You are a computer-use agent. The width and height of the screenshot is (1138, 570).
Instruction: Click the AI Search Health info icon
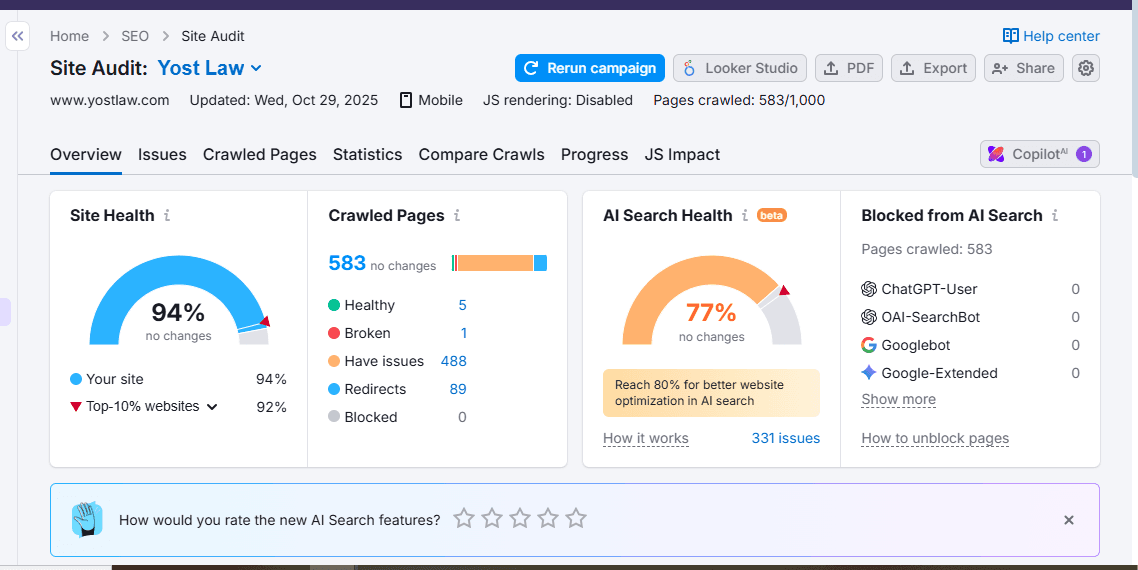[745, 216]
